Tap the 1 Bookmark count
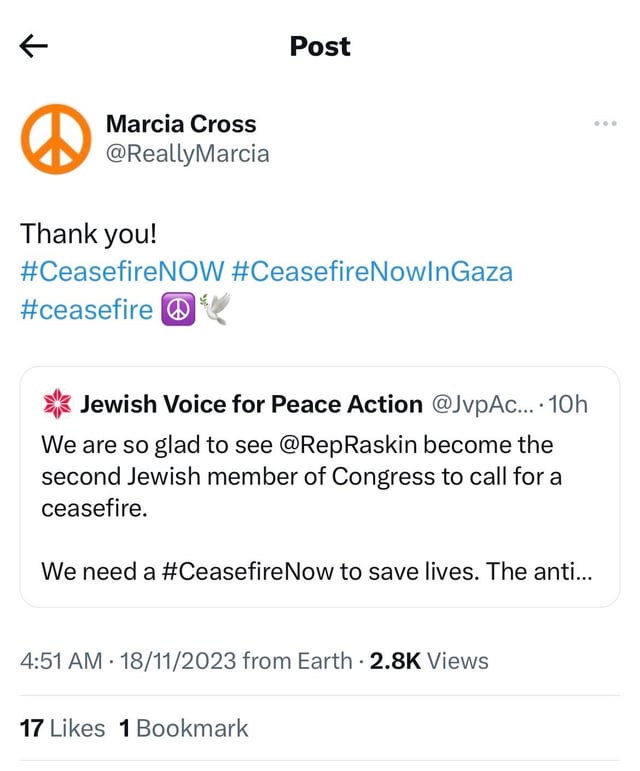The height and width of the screenshot is (771, 640). (x=183, y=728)
